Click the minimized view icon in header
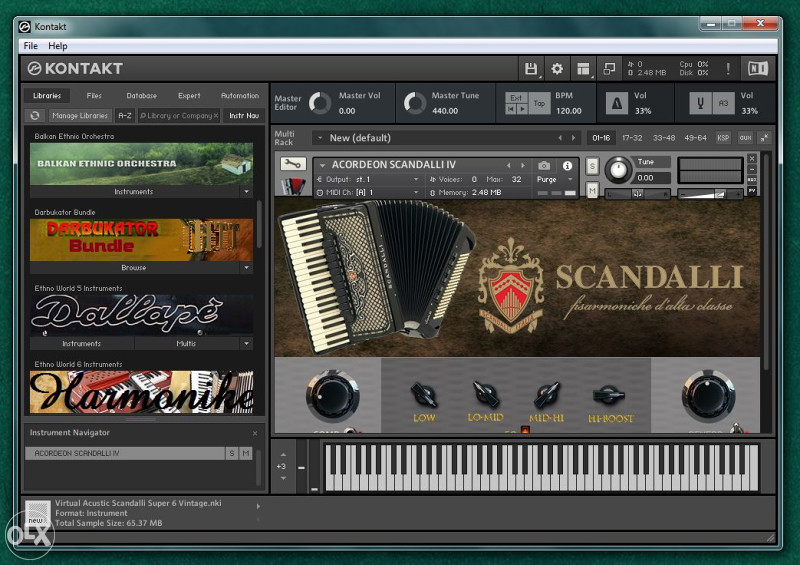The image size is (800, 565). pos(609,68)
